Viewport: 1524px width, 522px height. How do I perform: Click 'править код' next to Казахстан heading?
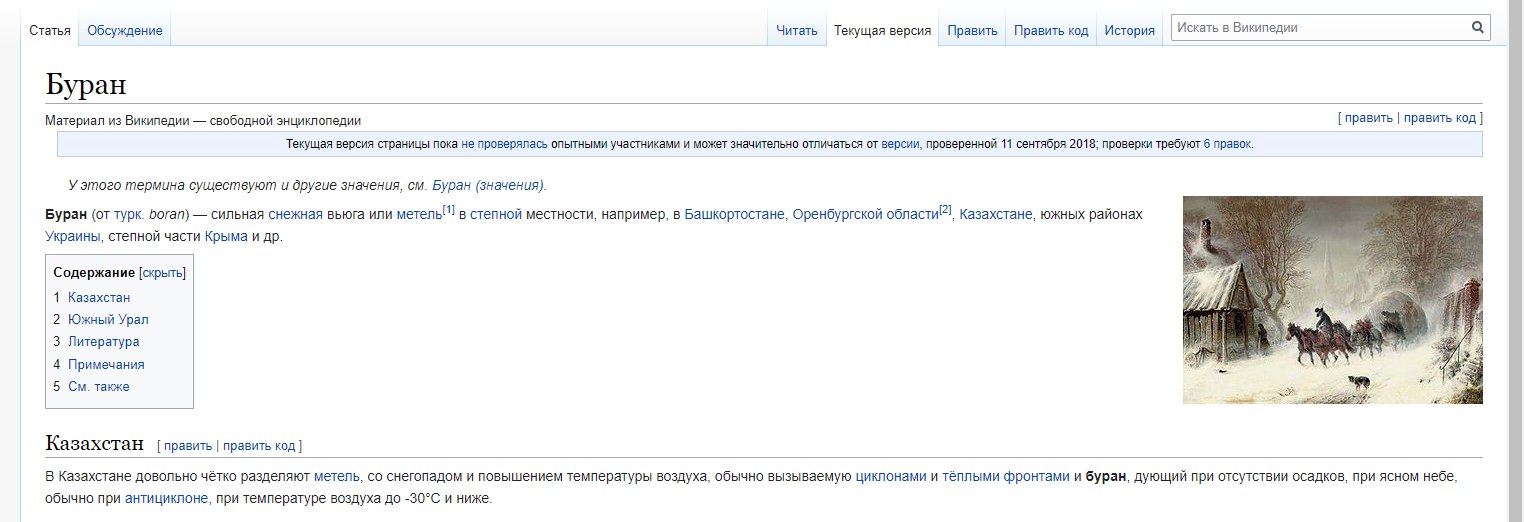click(259, 446)
